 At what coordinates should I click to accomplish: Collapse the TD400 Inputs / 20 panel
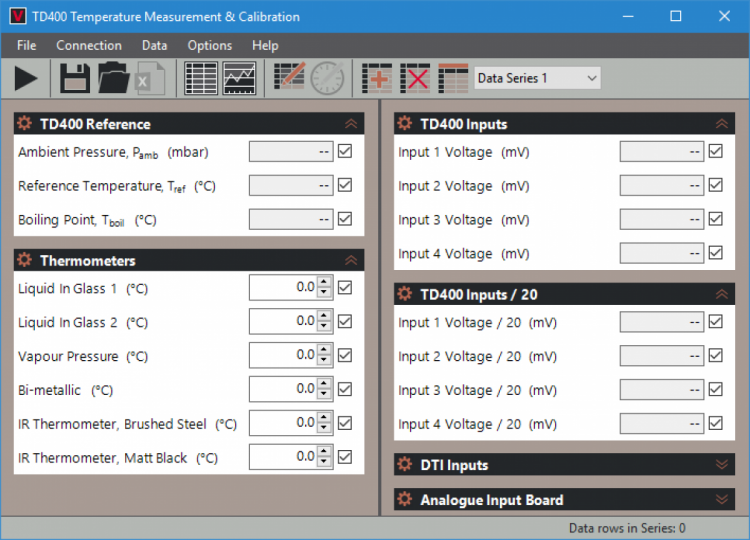722,294
